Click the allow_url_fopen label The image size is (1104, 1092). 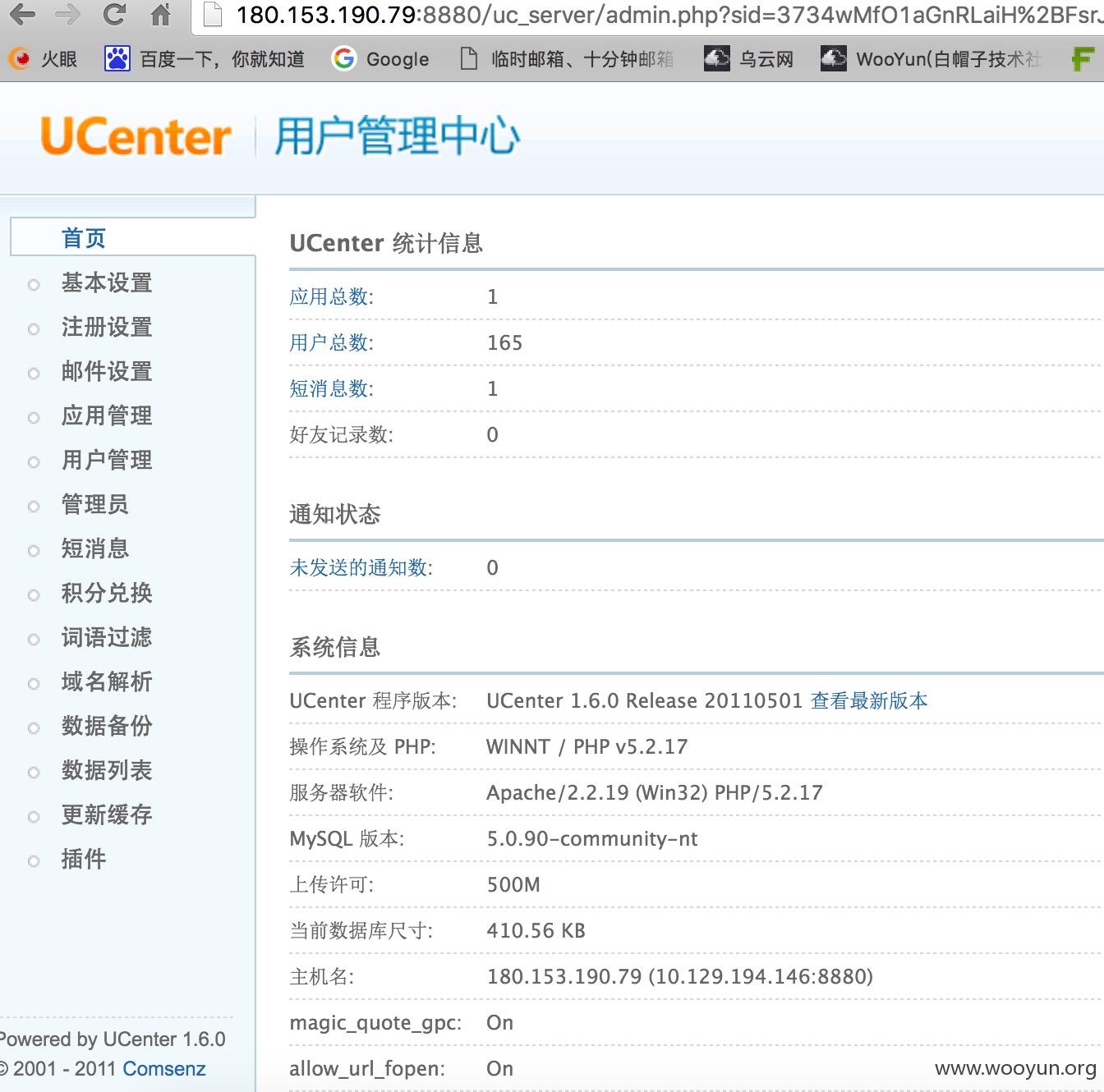(367, 1068)
